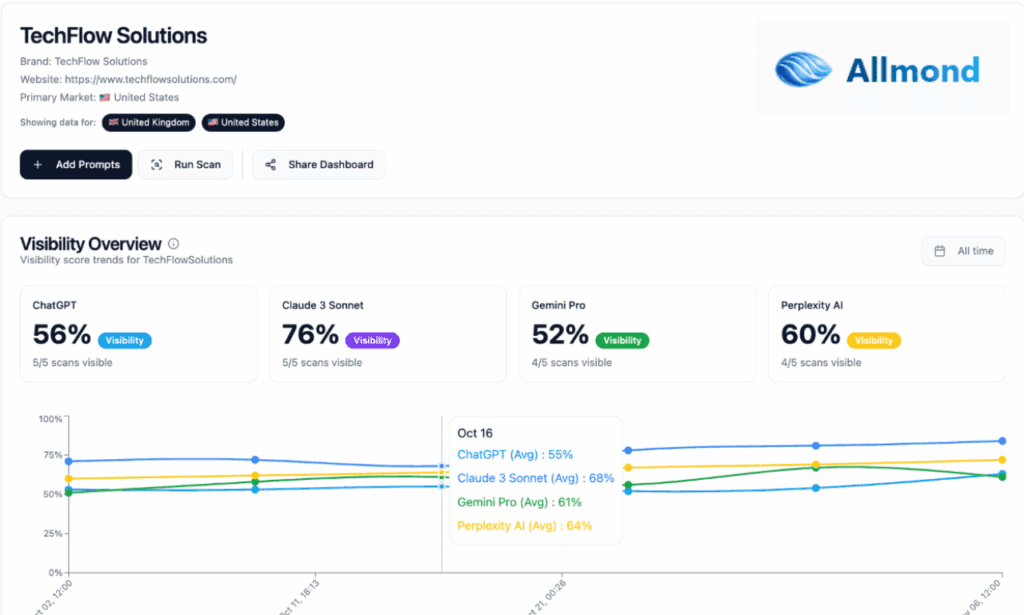Click the TechFlow Solutions heading
The image size is (1024, 615).
pyautogui.click(x=114, y=35)
